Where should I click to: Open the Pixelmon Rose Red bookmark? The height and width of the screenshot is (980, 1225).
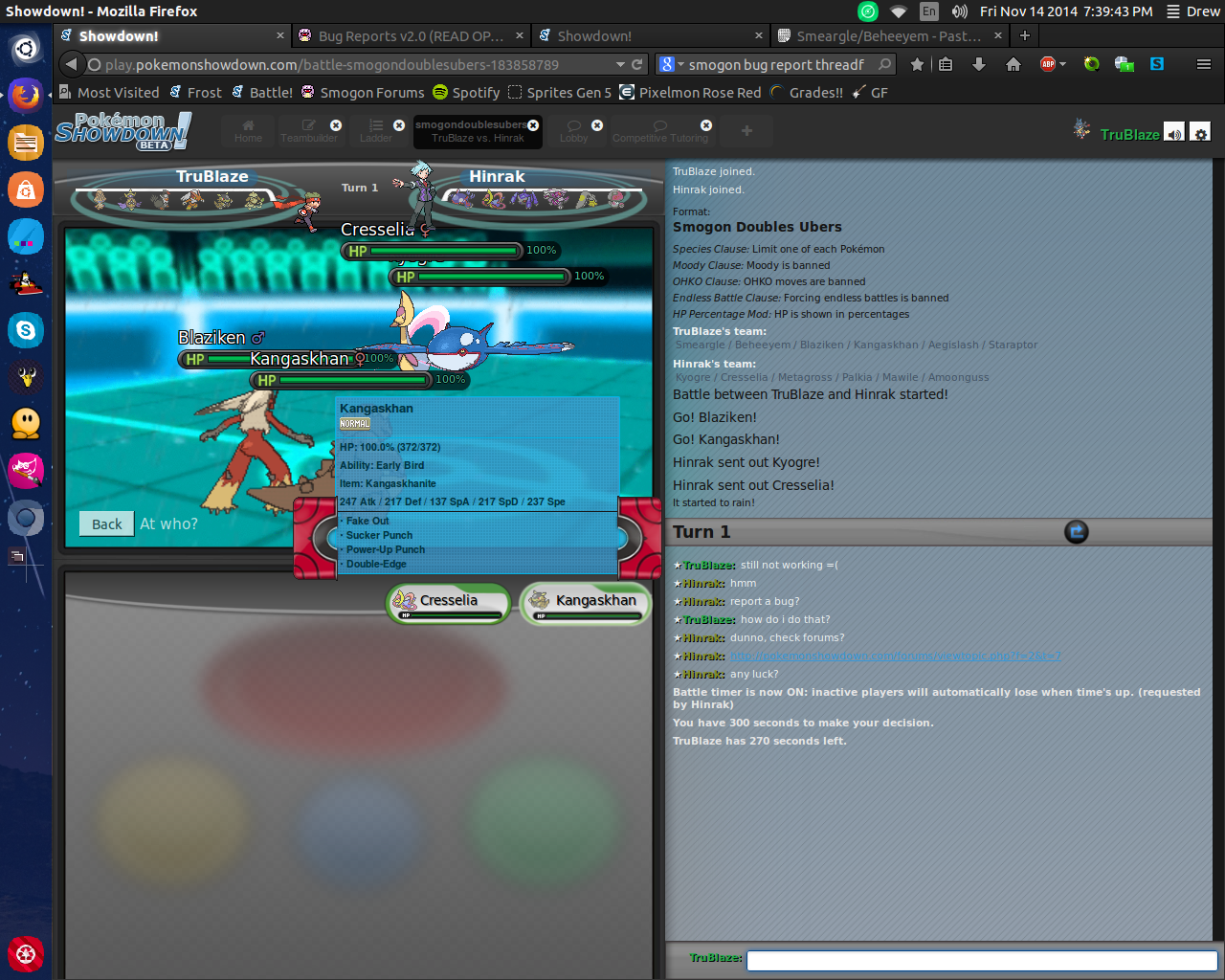(690, 92)
